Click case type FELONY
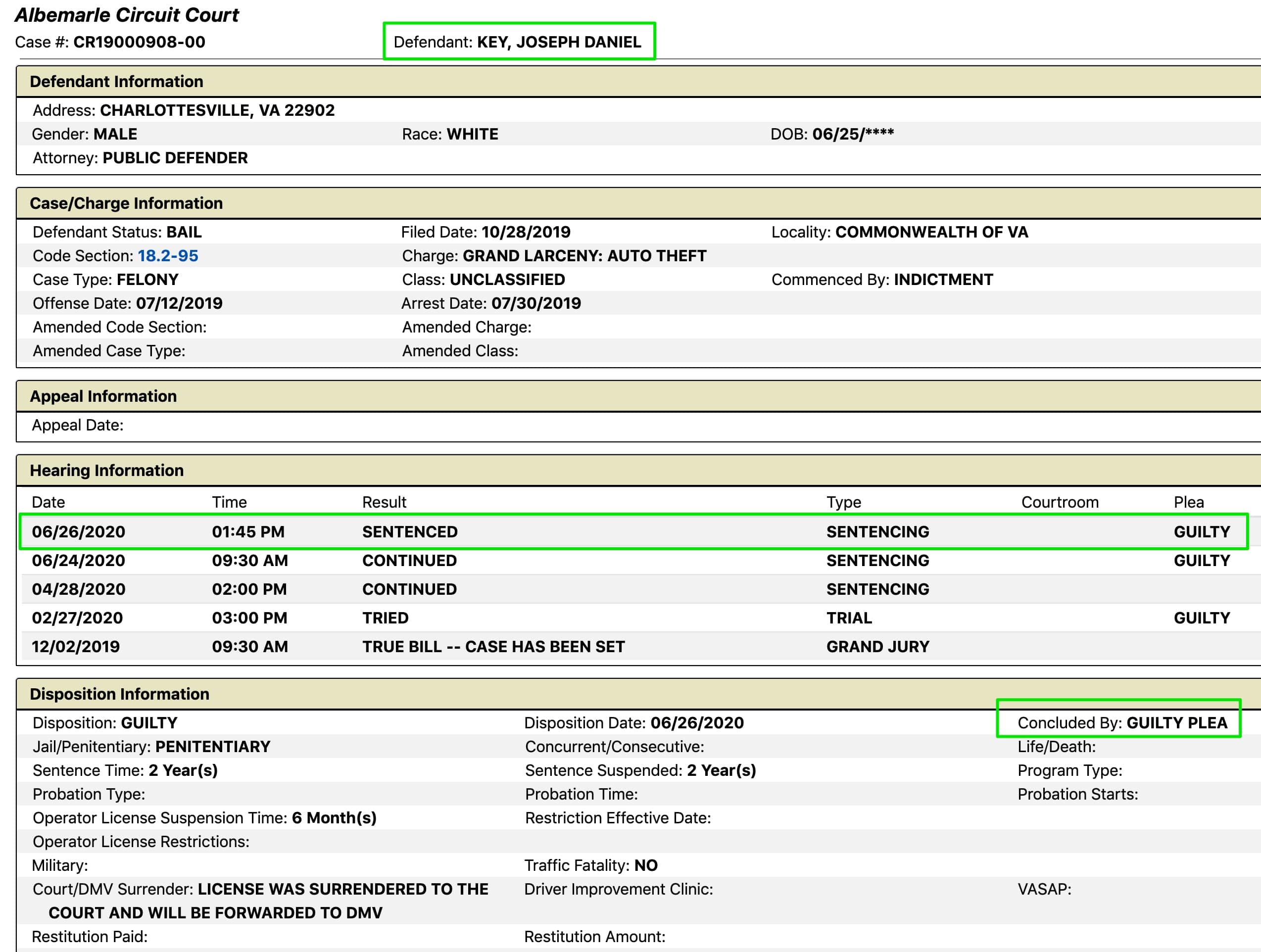1261x952 pixels. click(x=147, y=280)
